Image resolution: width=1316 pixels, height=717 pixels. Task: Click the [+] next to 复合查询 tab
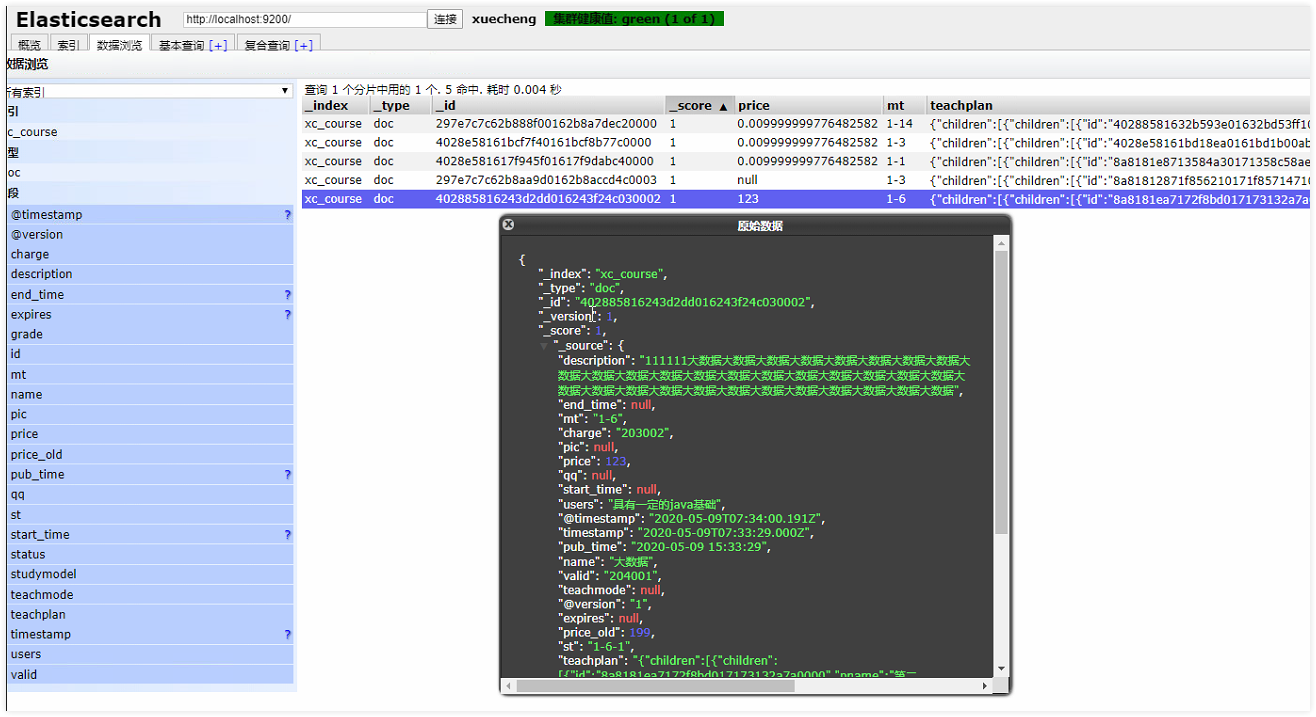pyautogui.click(x=304, y=45)
